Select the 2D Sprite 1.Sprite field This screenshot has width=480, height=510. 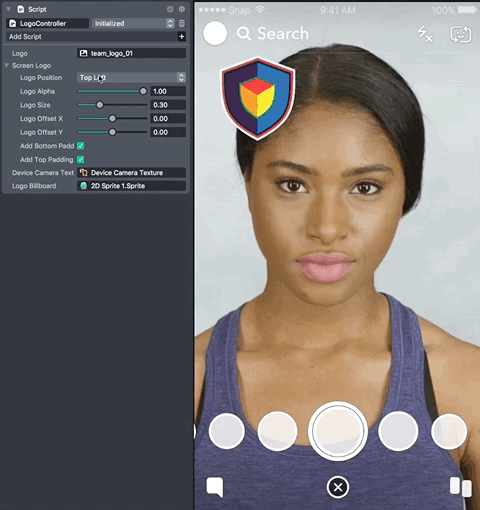pos(131,186)
